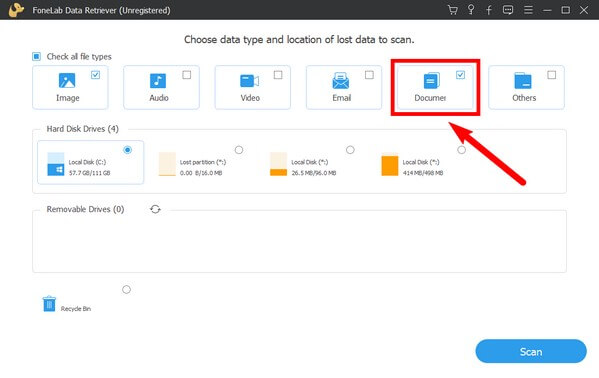Click the Others label text

524,98
